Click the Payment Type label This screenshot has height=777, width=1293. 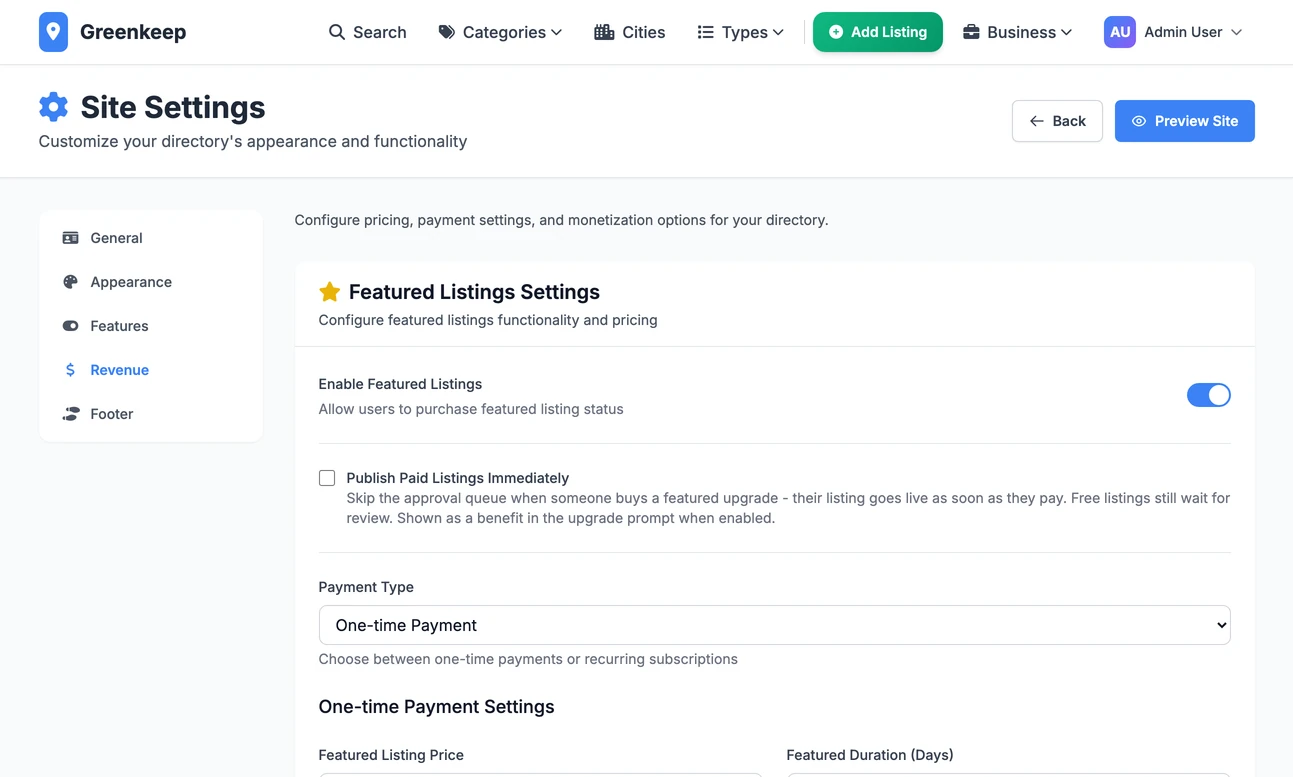pyautogui.click(x=366, y=587)
